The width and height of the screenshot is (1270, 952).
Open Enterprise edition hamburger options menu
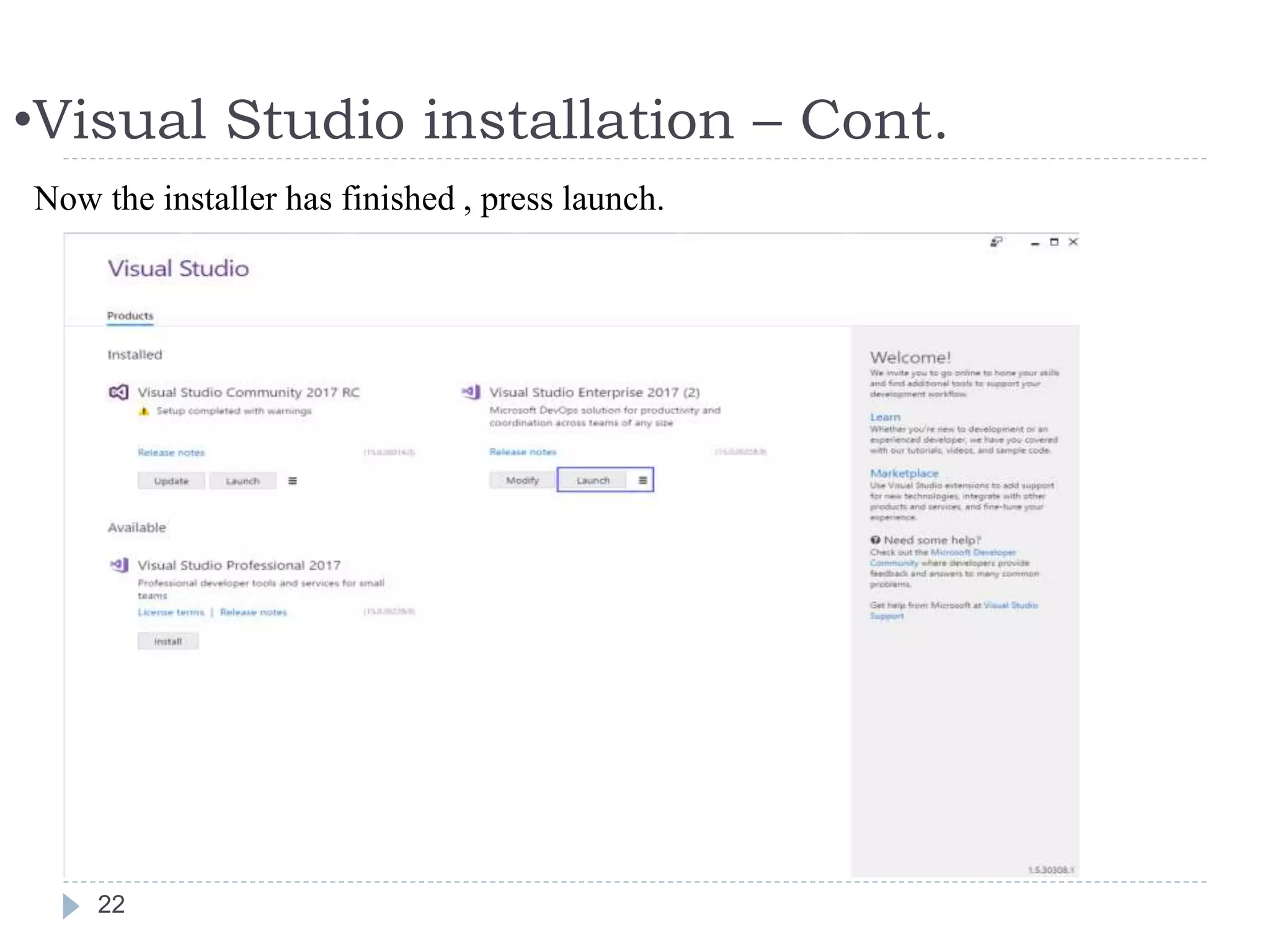pos(643,480)
